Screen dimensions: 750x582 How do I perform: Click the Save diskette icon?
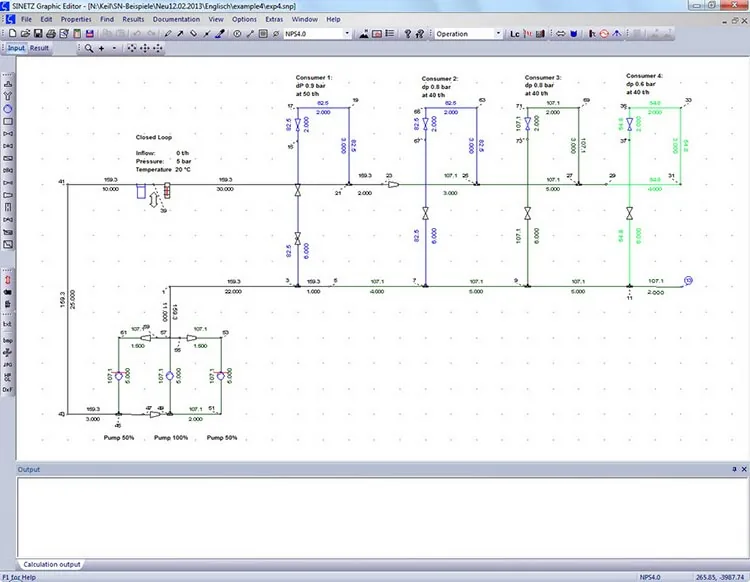pos(38,33)
